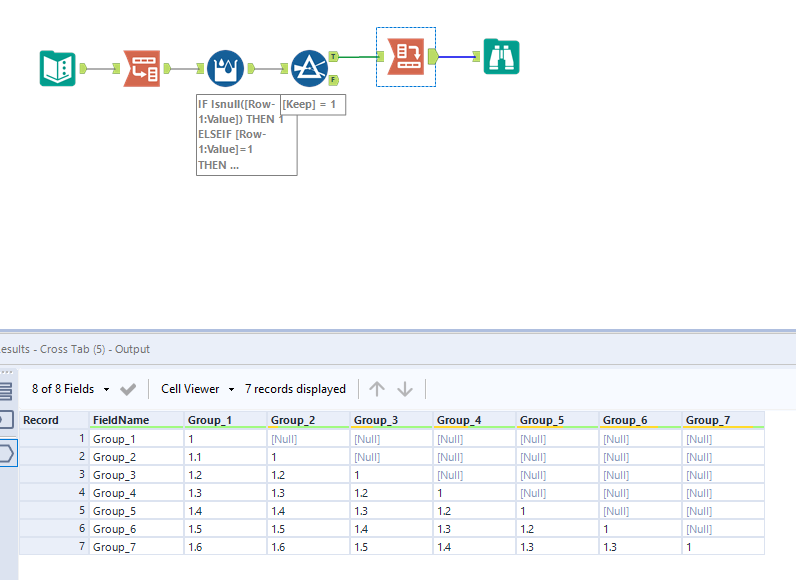This screenshot has width=796, height=580.
Task: Jump to next record with down arrow
Action: tap(405, 389)
